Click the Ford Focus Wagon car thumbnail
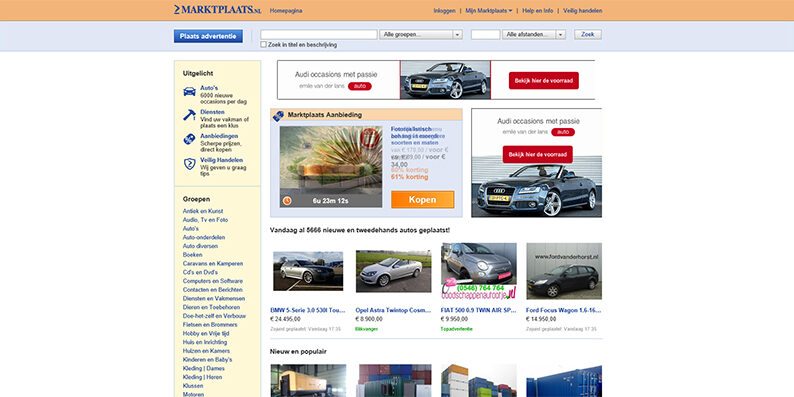 [x=564, y=271]
